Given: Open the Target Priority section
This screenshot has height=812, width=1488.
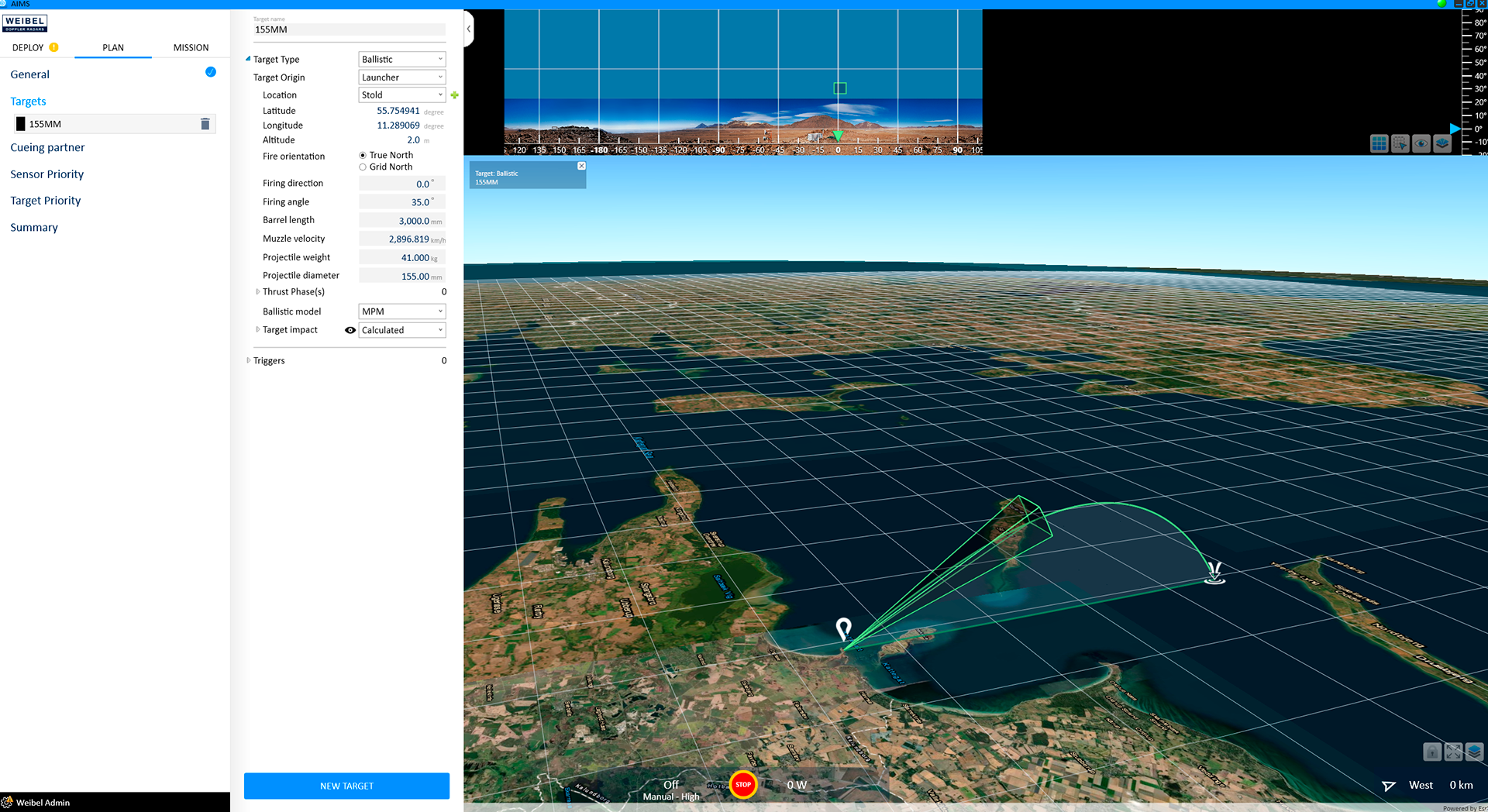Looking at the screenshot, I should tap(46, 201).
